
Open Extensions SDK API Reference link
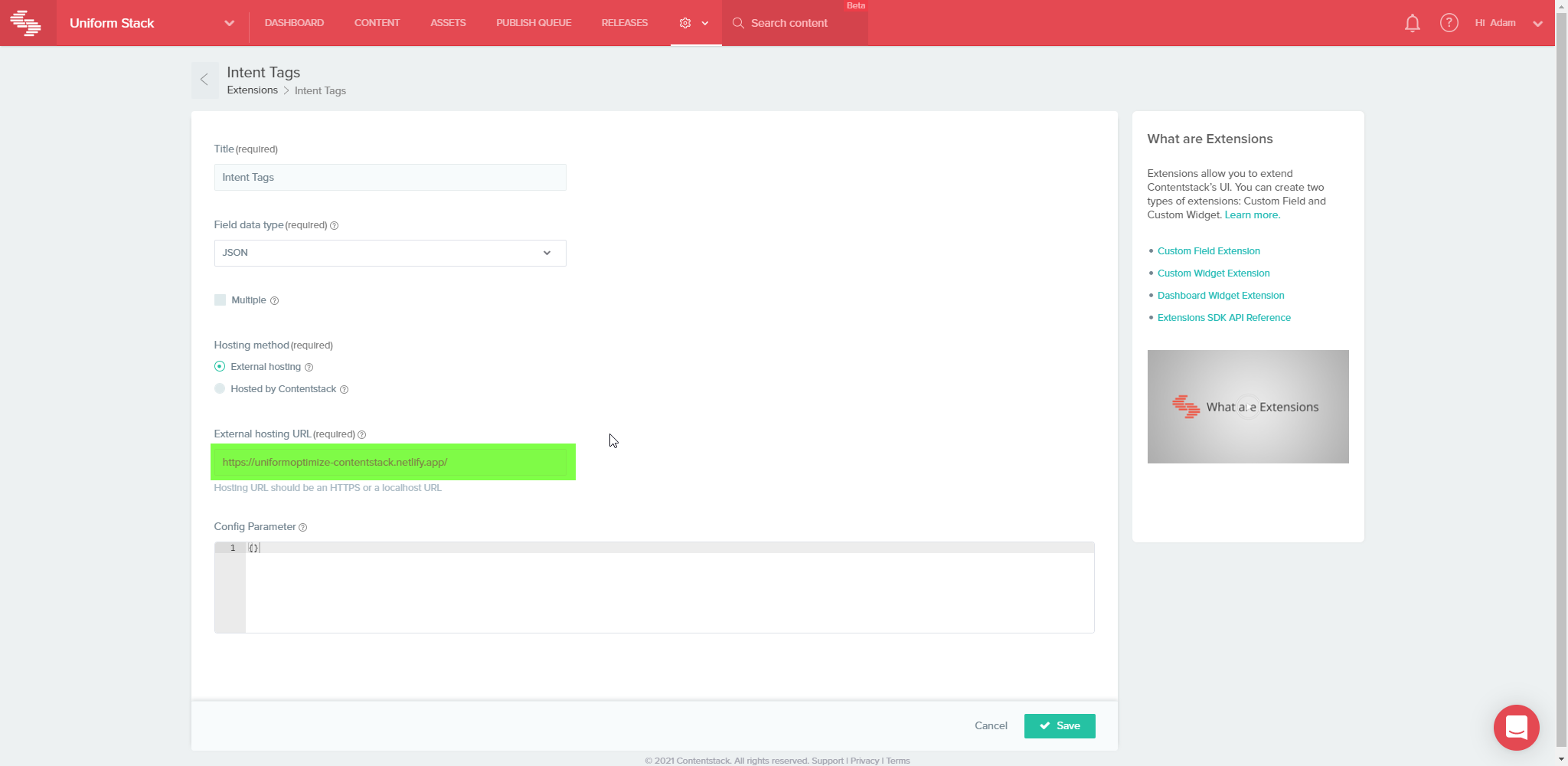coord(1223,318)
